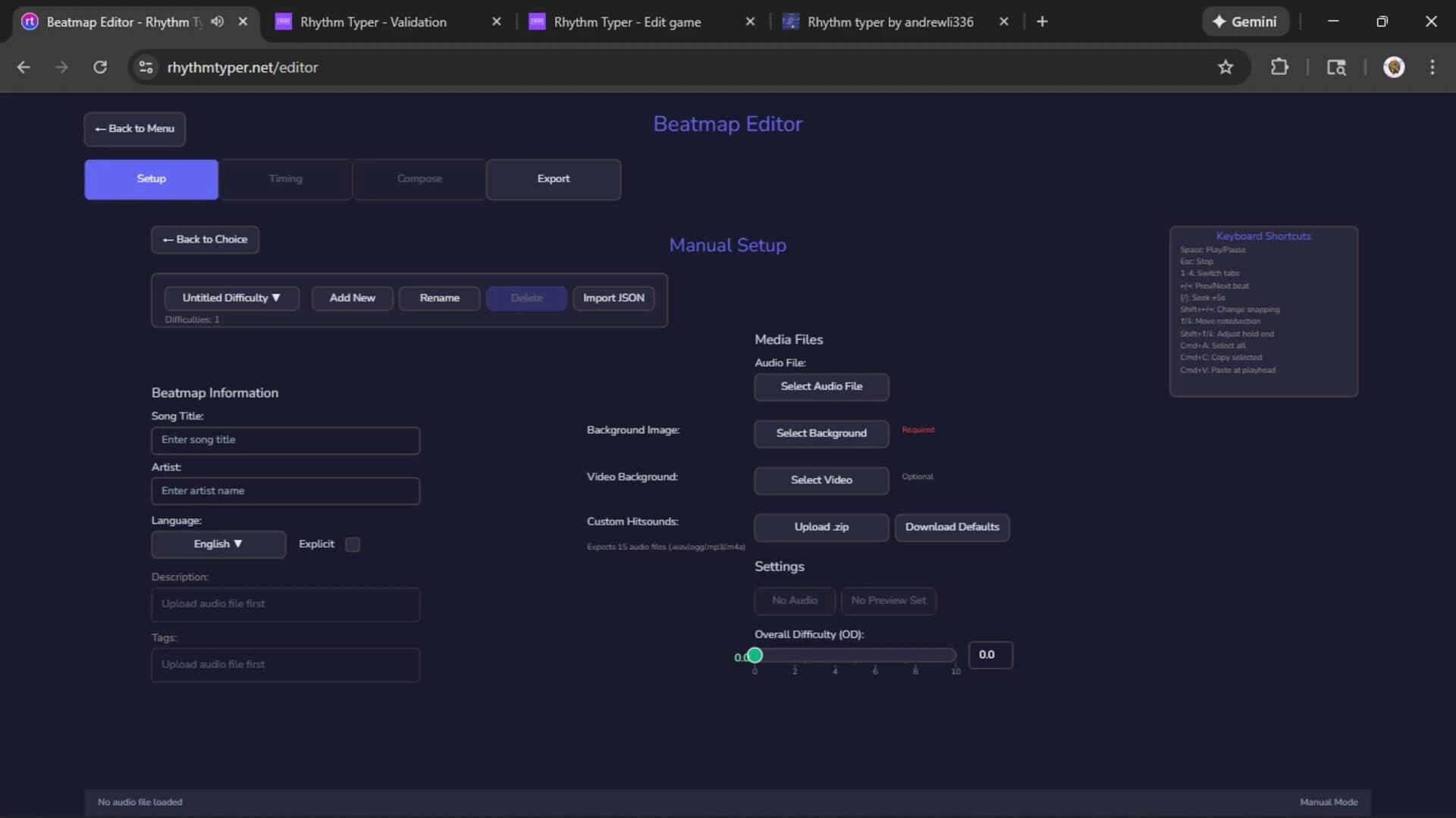Click the Enter song title field
The width and height of the screenshot is (1456, 818).
[285, 440]
